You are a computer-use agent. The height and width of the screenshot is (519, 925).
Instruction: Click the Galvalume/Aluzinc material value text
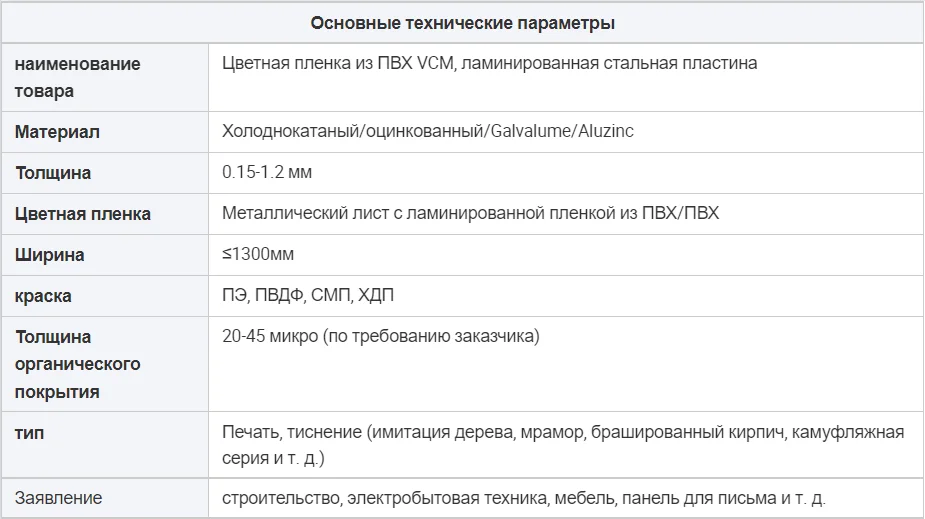coord(428,132)
